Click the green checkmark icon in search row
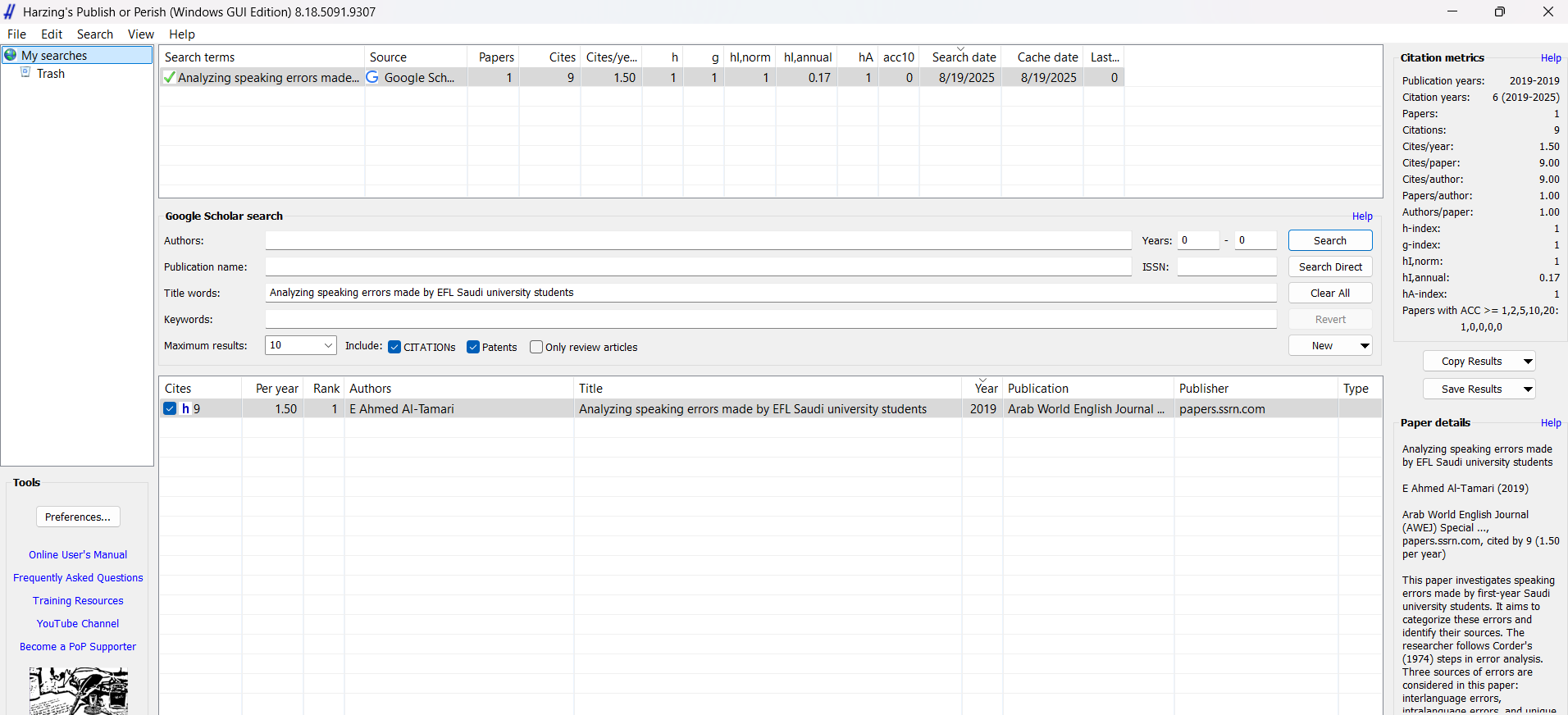Image resolution: width=1568 pixels, height=715 pixels. (169, 77)
